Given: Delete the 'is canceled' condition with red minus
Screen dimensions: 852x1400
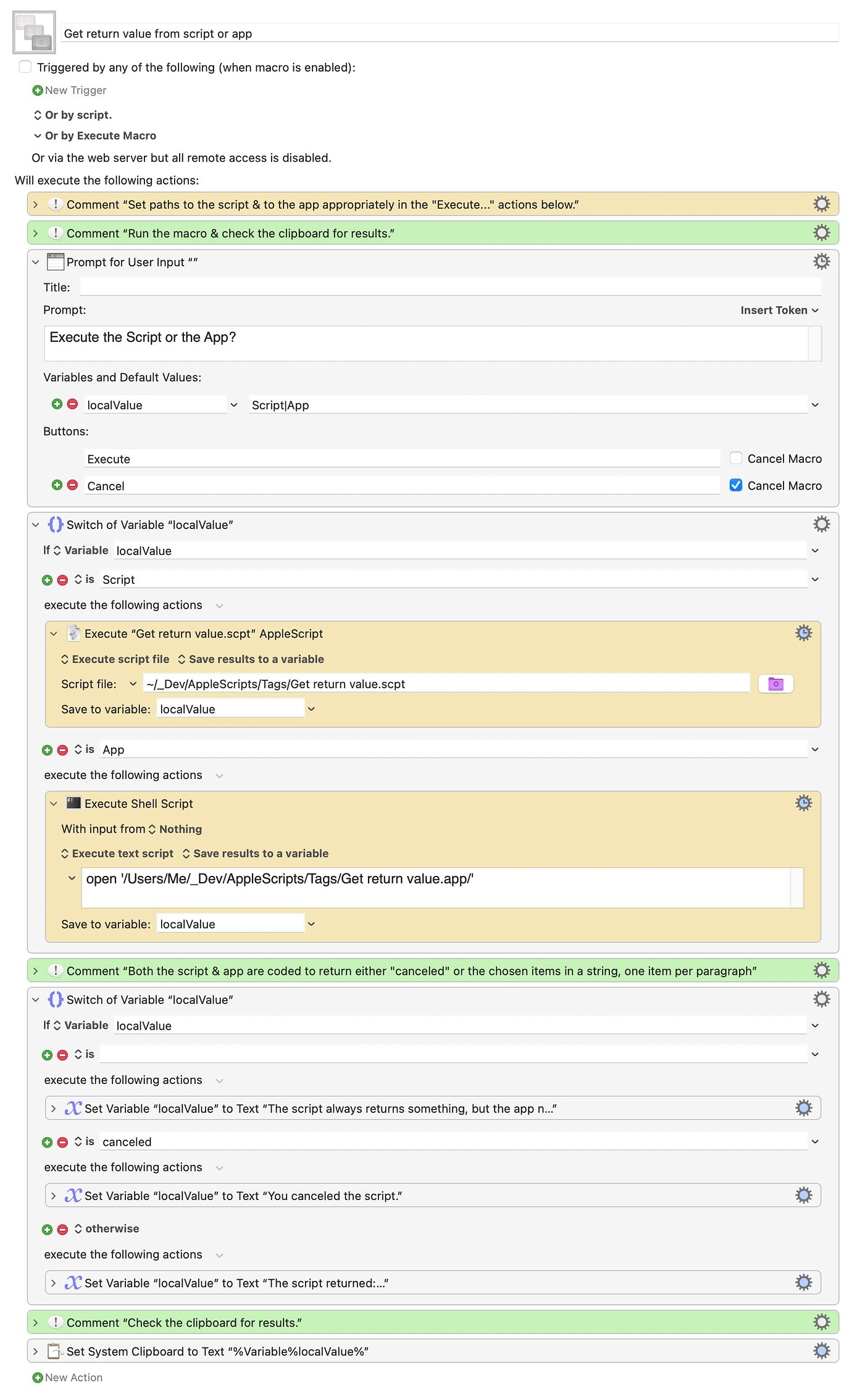Looking at the screenshot, I should pos(62,1143).
